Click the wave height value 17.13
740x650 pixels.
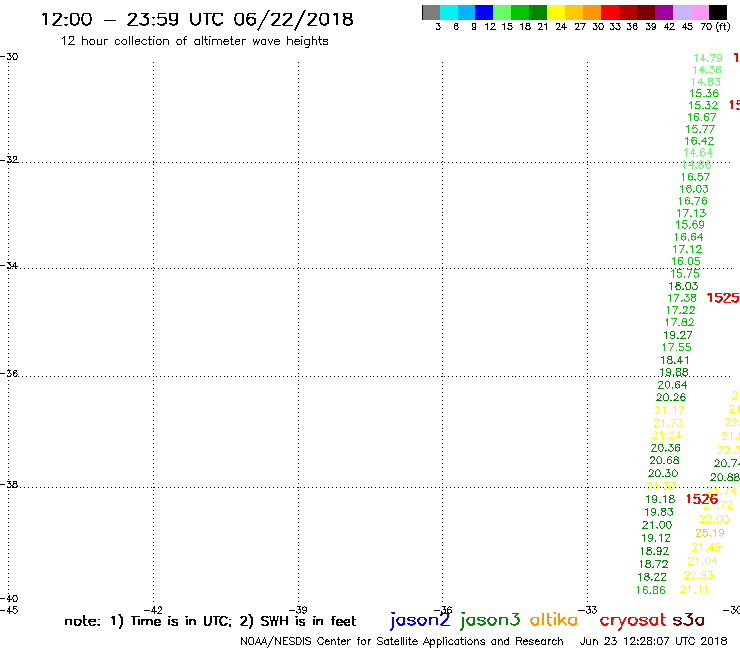pos(691,213)
